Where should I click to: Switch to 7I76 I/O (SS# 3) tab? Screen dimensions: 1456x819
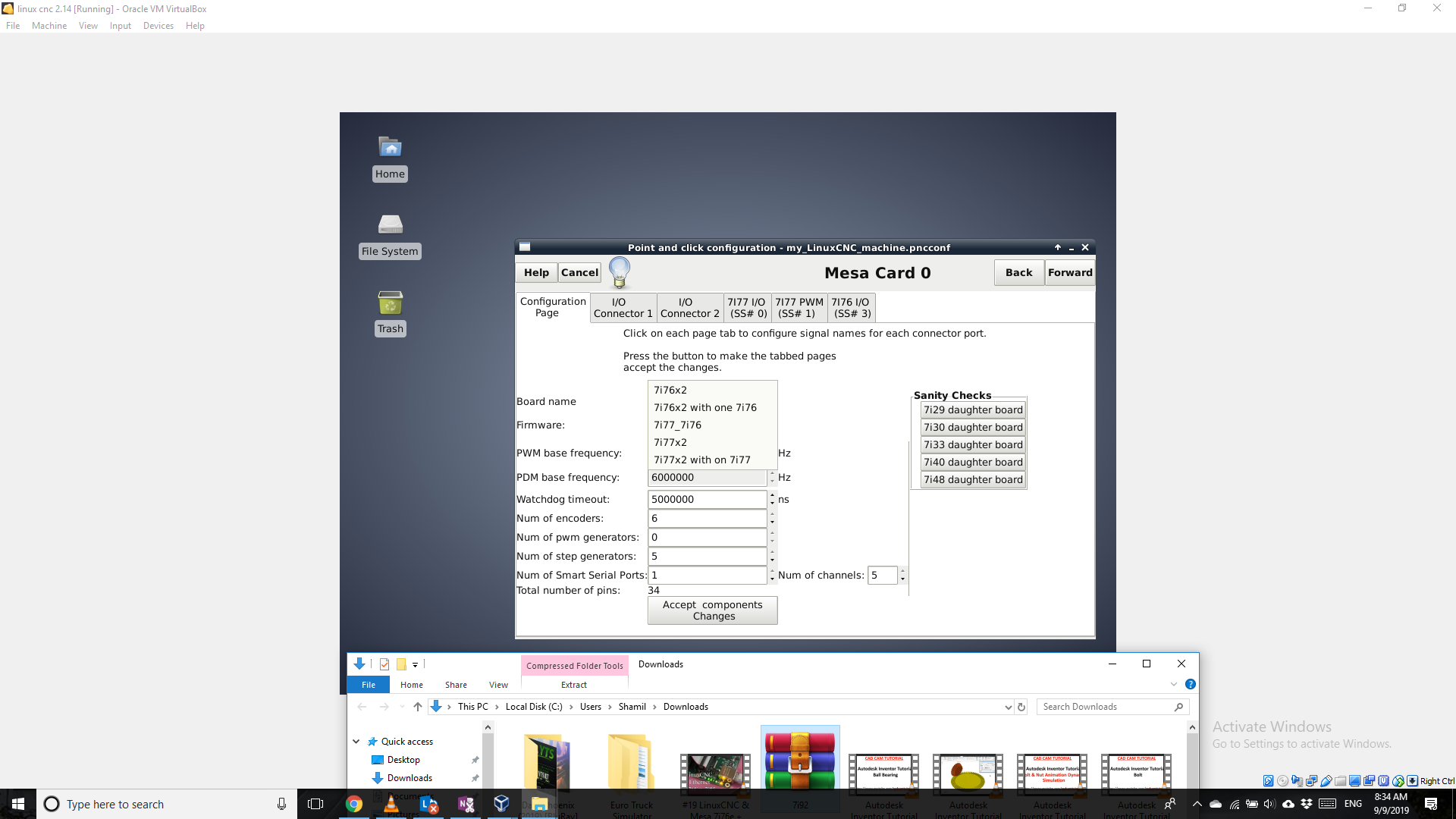(x=852, y=308)
